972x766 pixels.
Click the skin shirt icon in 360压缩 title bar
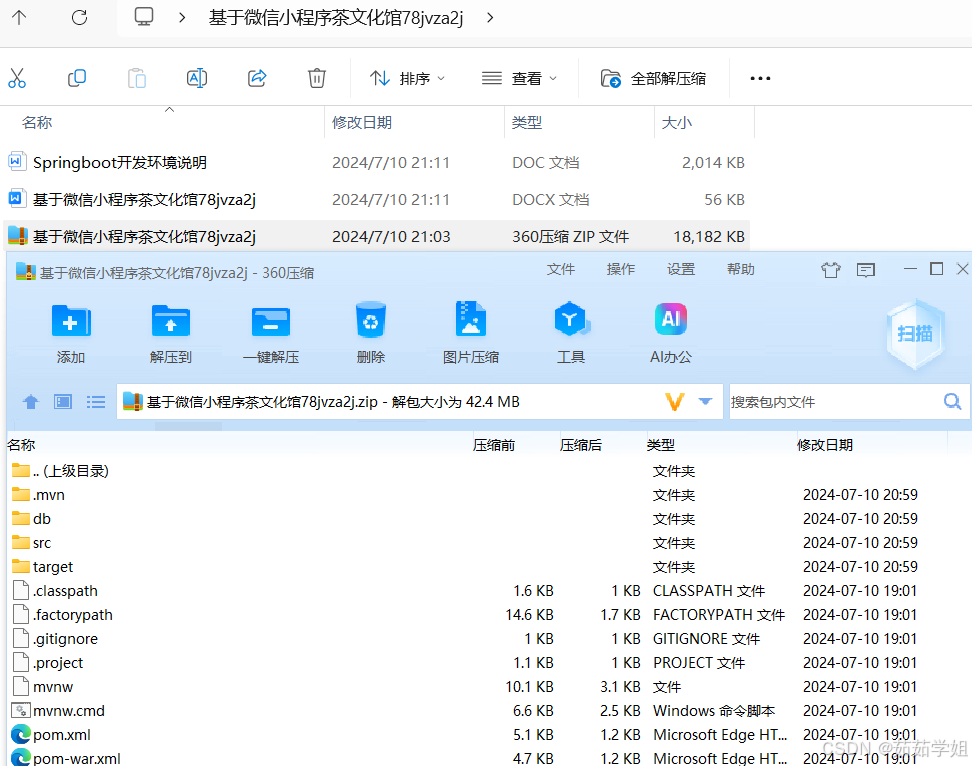pos(831,270)
